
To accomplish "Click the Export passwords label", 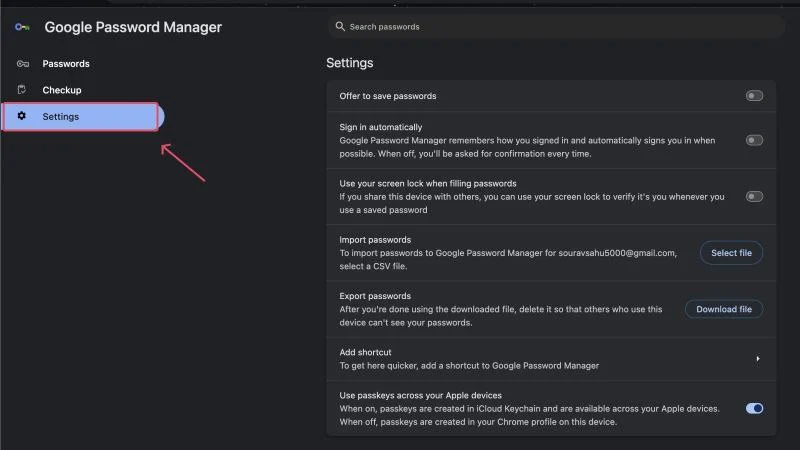I will 375,296.
